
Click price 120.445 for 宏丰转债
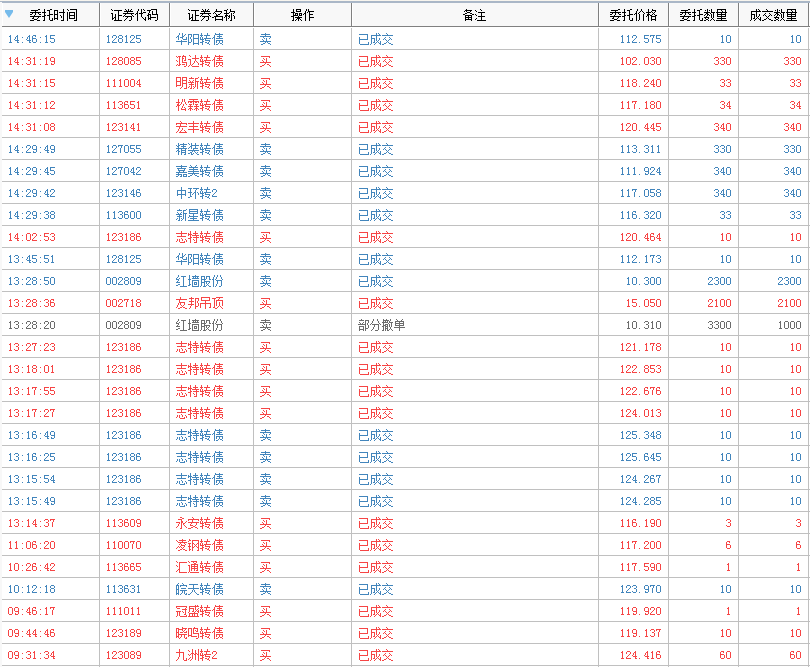[641, 127]
